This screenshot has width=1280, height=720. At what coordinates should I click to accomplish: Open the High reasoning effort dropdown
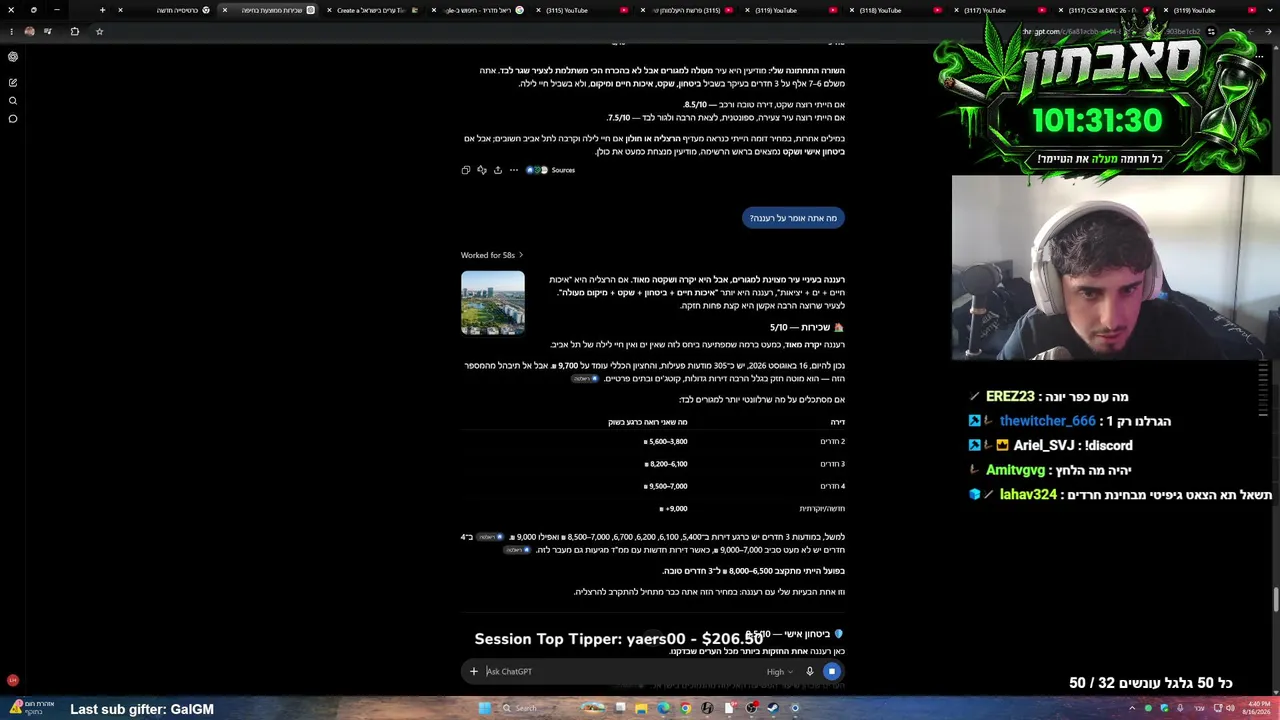780,672
